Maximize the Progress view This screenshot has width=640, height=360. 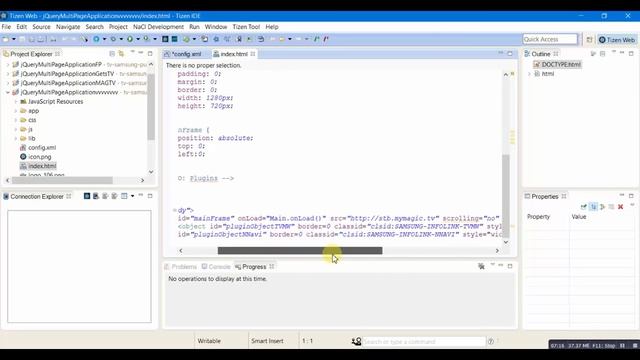pyautogui.click(x=510, y=266)
